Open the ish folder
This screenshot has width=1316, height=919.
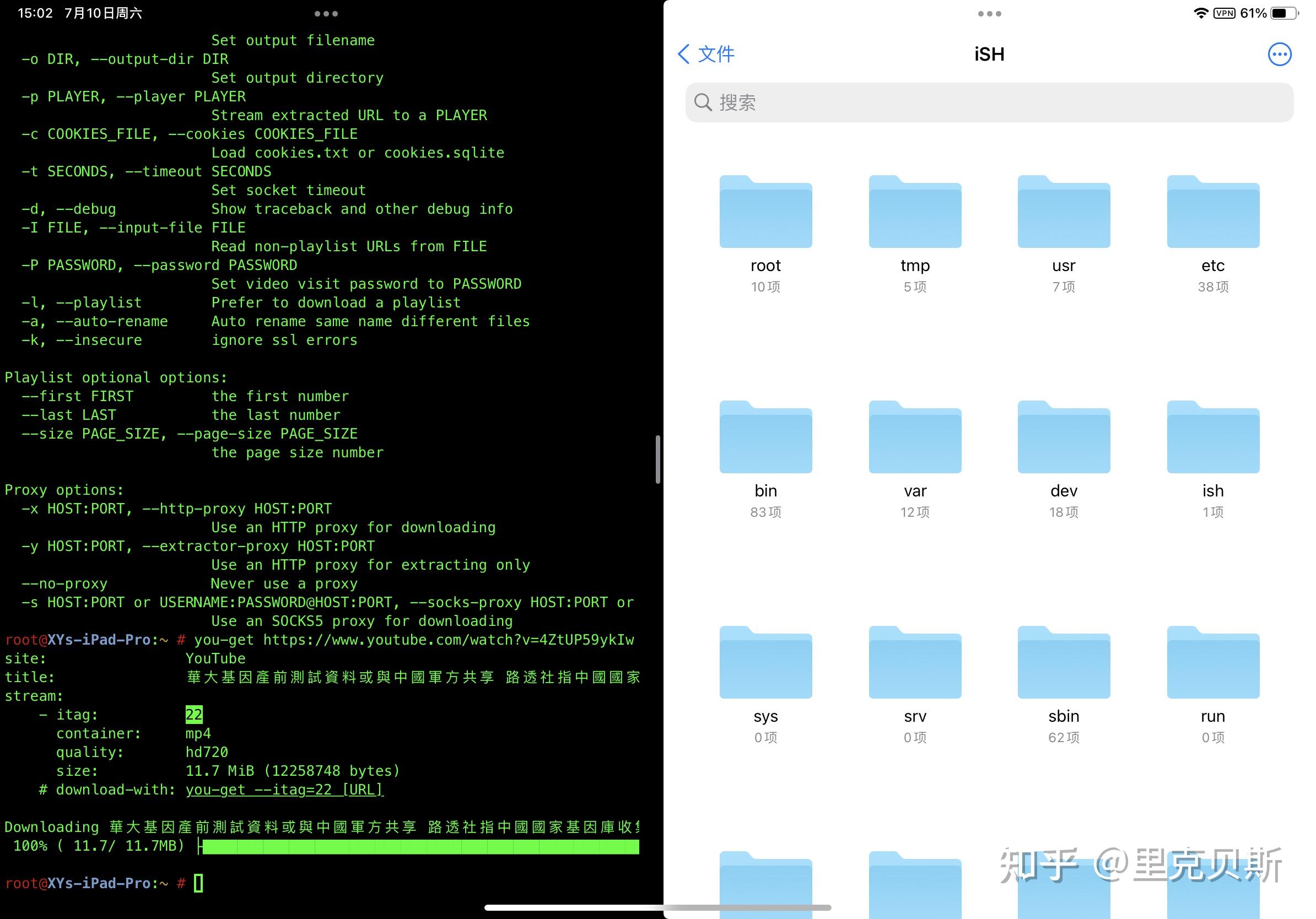click(x=1213, y=437)
